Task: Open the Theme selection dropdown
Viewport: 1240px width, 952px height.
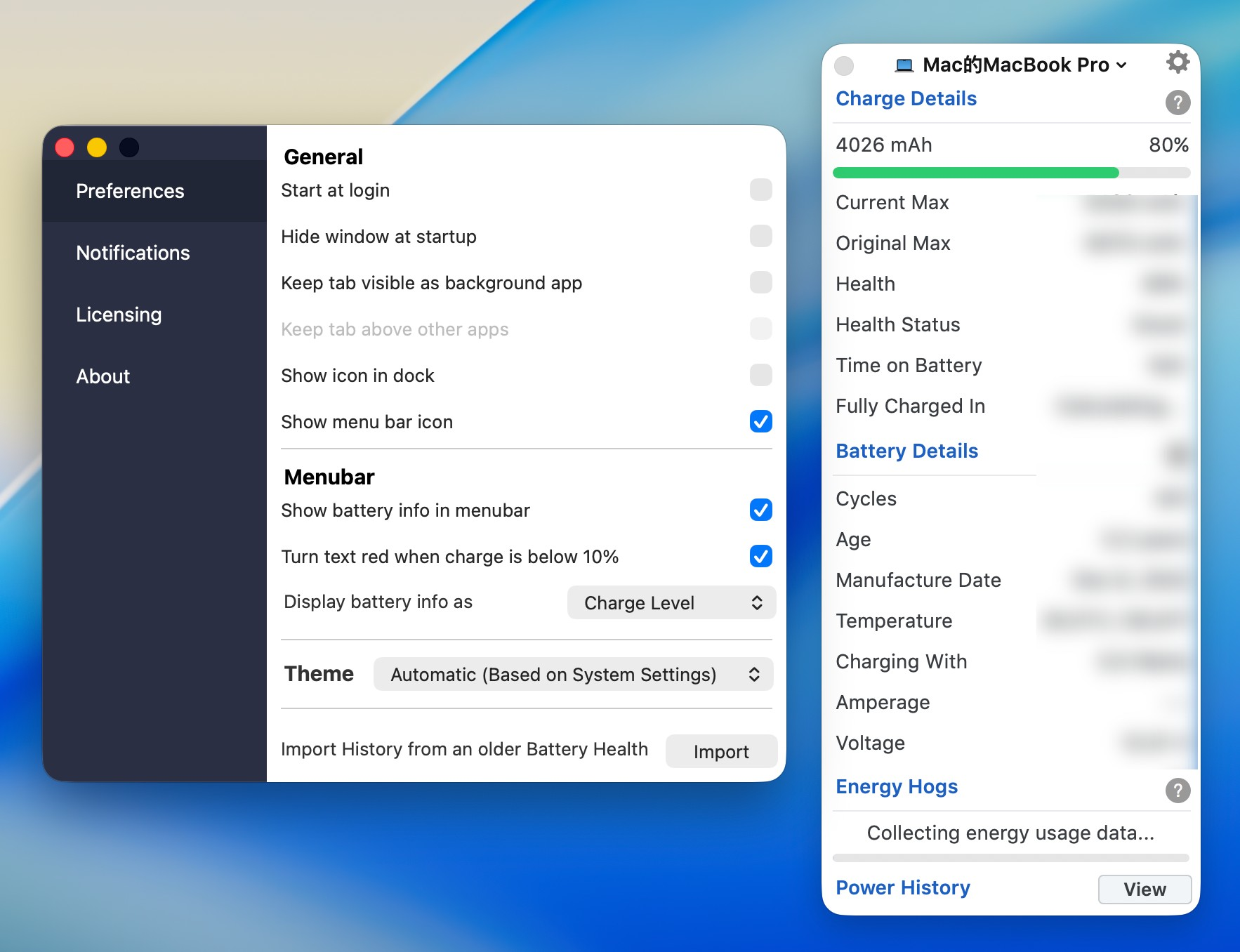Action: (572, 674)
